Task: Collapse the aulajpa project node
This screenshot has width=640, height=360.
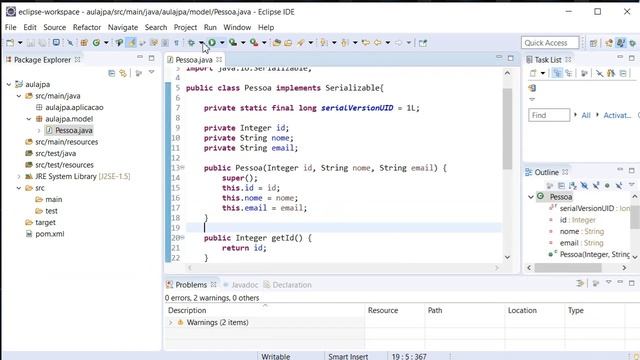Action: point(9,84)
